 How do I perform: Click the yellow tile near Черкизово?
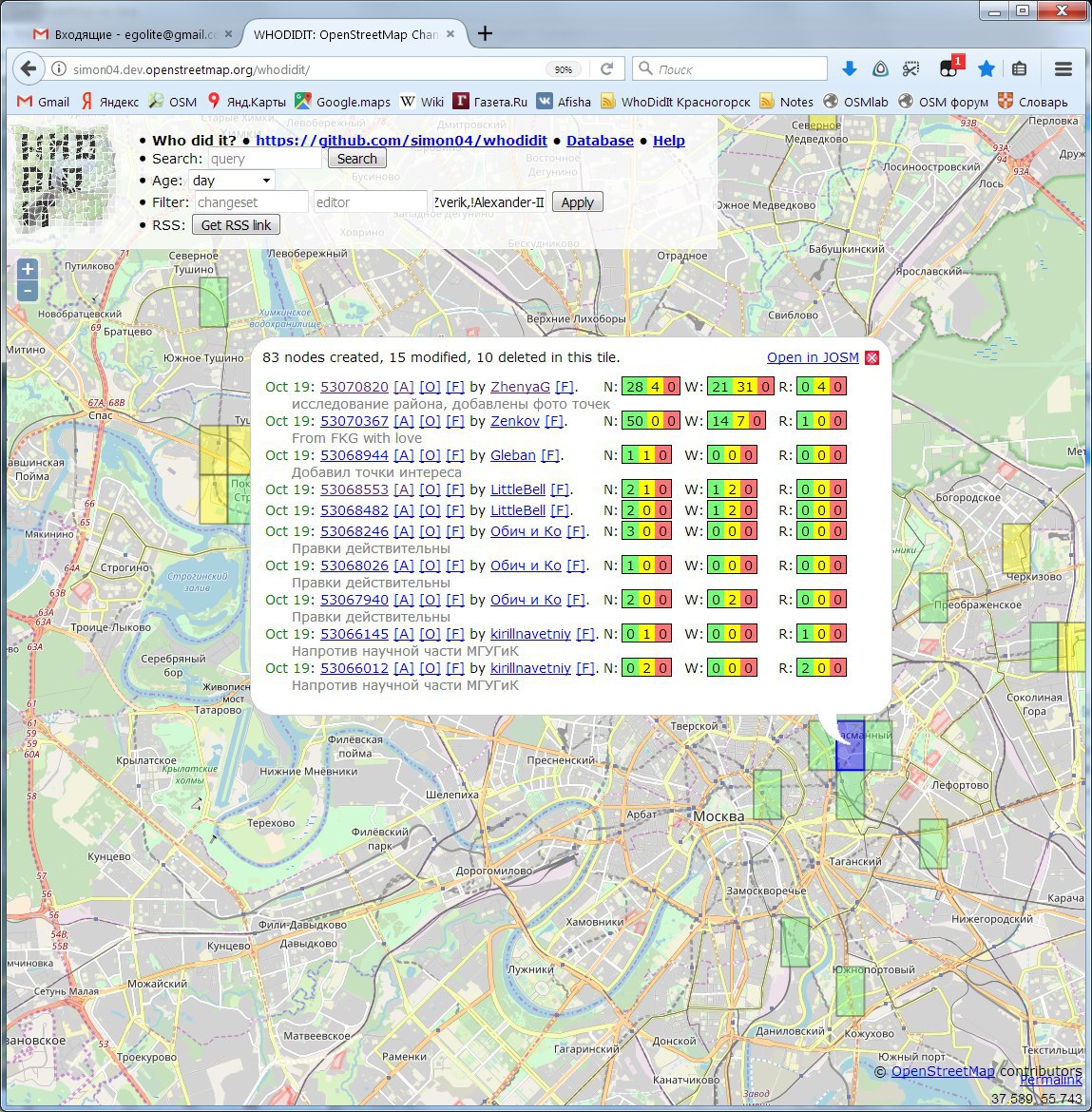(1015, 548)
